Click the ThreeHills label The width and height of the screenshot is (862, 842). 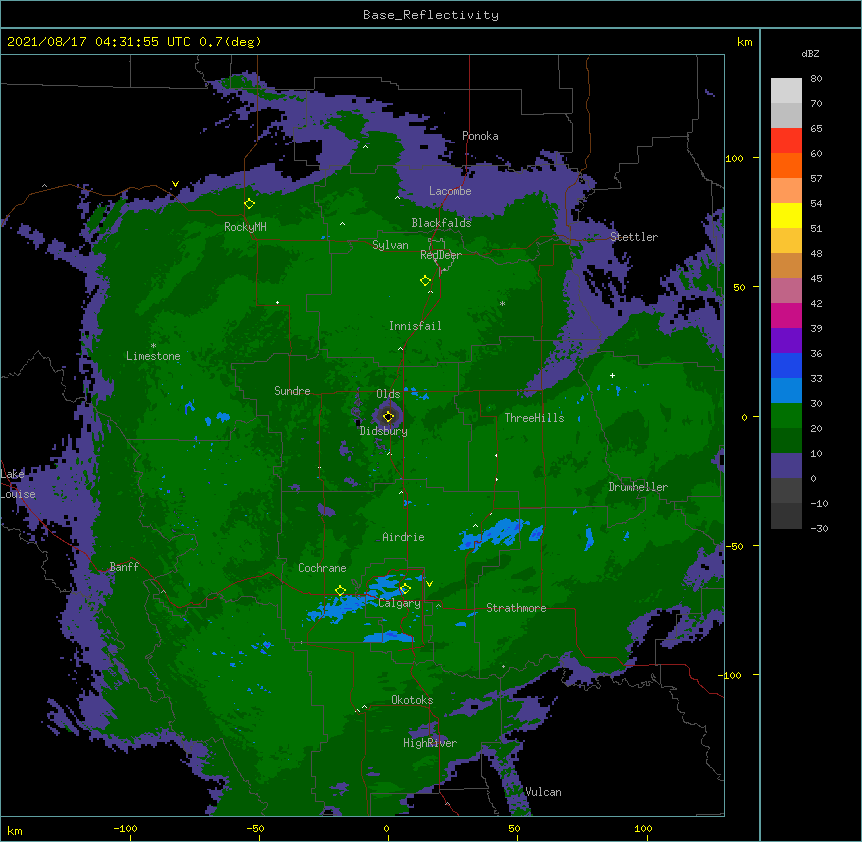click(534, 418)
